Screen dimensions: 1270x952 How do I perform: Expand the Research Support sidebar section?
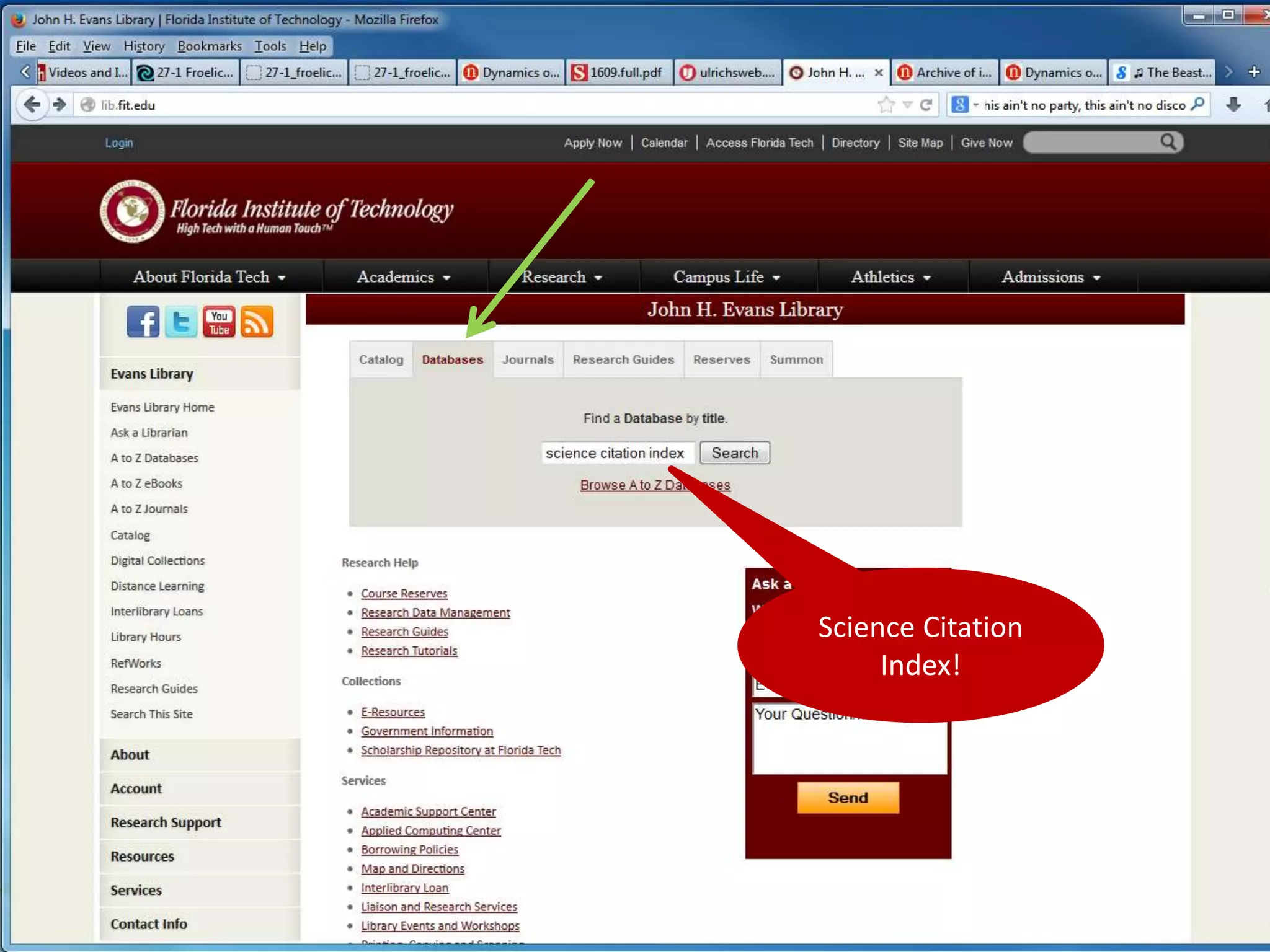tap(200, 822)
